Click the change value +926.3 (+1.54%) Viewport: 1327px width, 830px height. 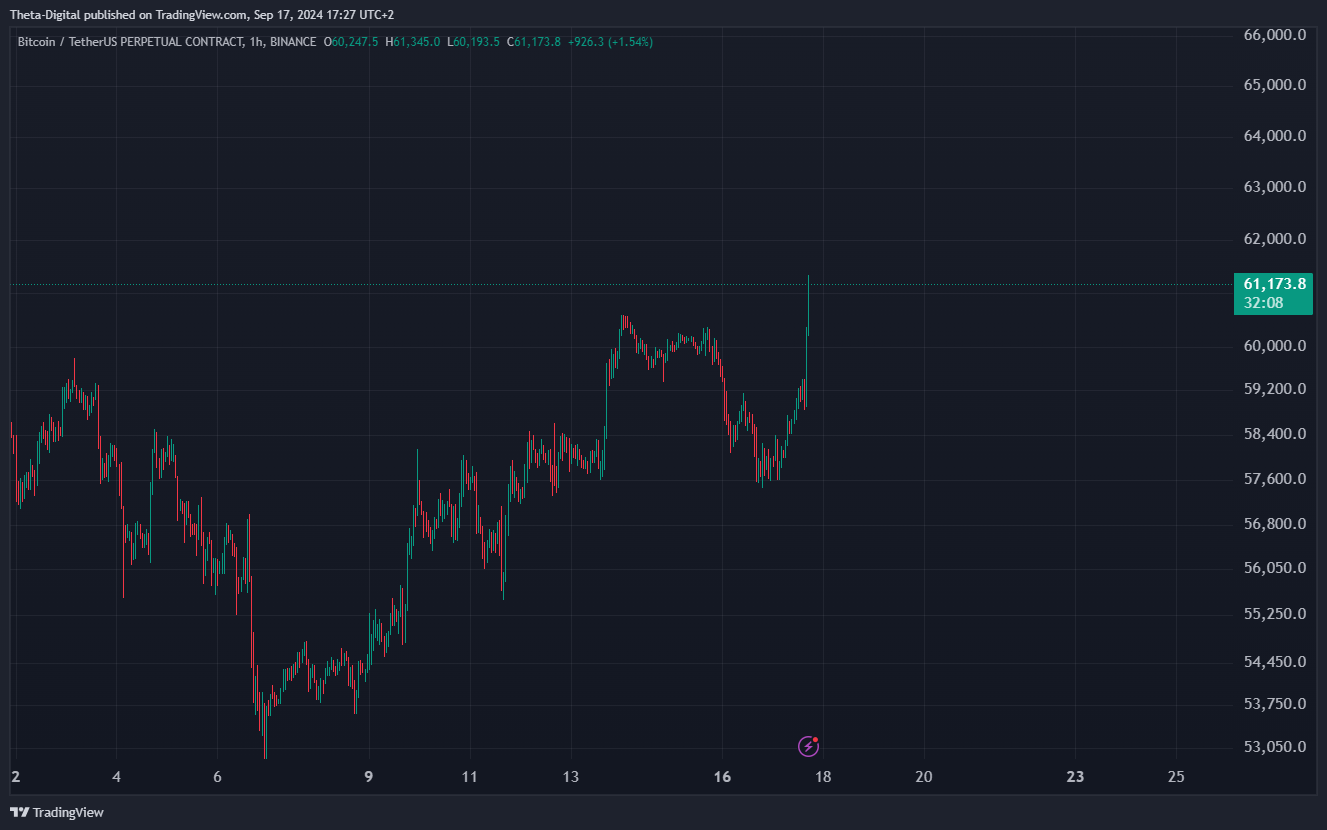(x=610, y=42)
